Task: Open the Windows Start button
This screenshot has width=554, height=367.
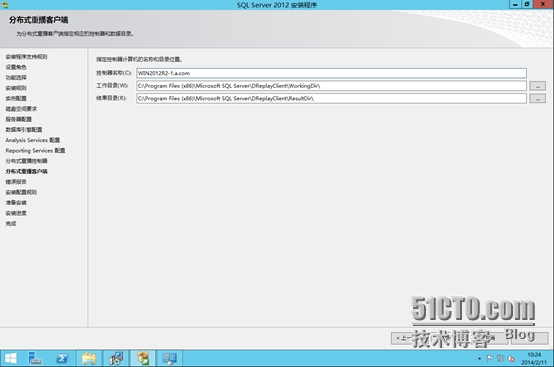Action: pos(11,358)
